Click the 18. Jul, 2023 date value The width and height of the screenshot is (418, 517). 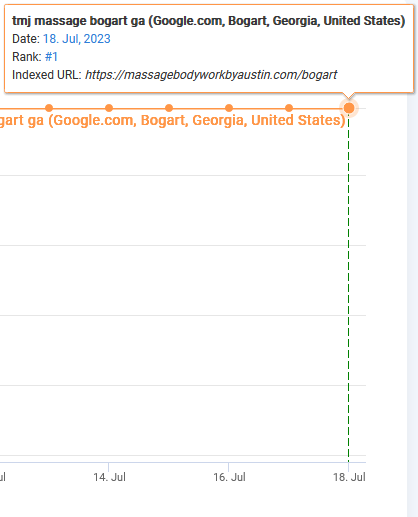click(77, 39)
